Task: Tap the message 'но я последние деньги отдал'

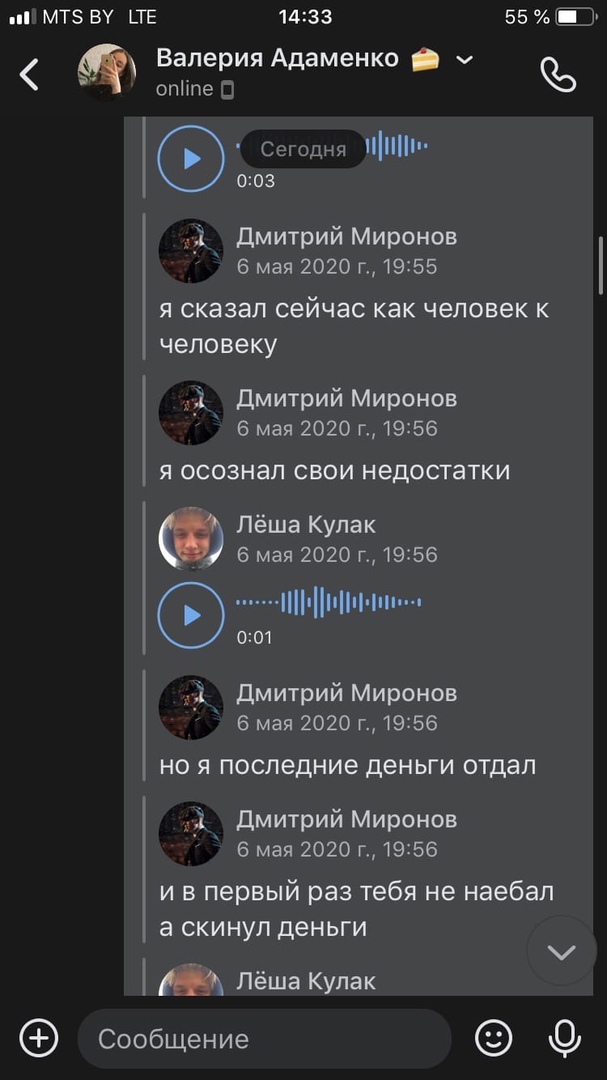Action: click(347, 765)
